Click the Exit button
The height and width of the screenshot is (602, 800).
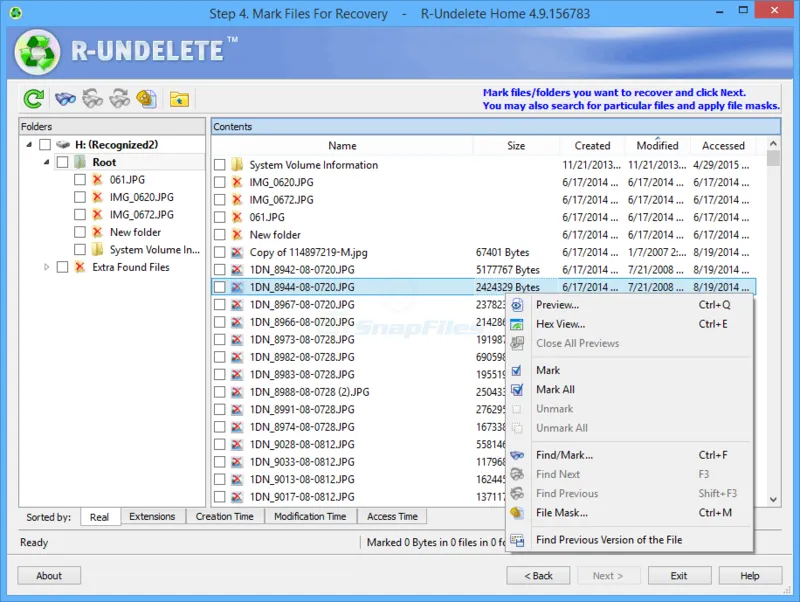(x=679, y=576)
